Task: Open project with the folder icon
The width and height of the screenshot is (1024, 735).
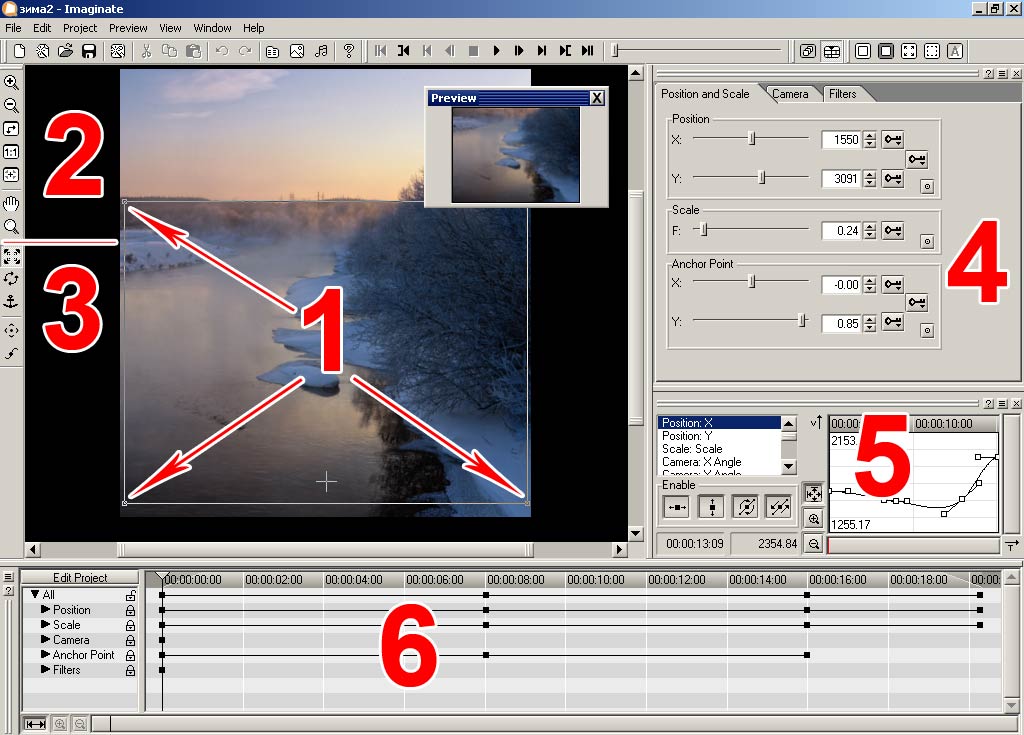Action: coord(66,51)
